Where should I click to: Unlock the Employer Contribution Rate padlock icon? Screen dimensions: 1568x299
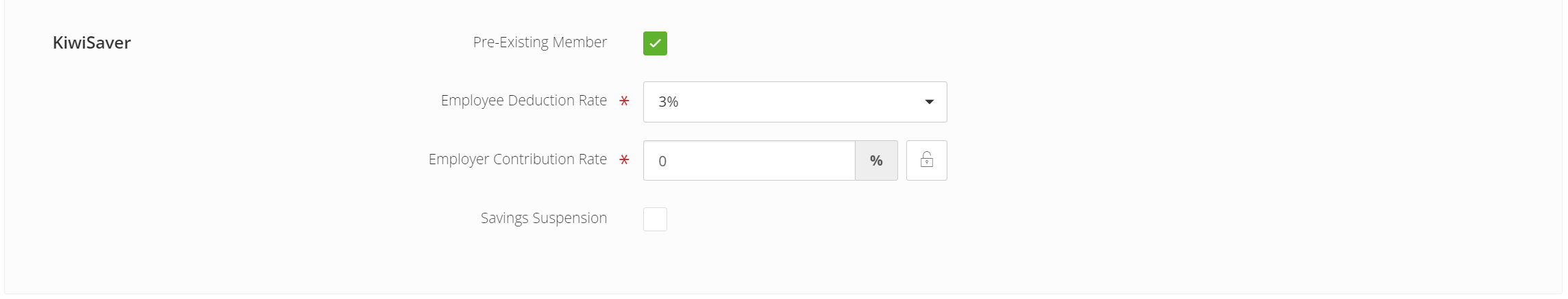click(926, 160)
